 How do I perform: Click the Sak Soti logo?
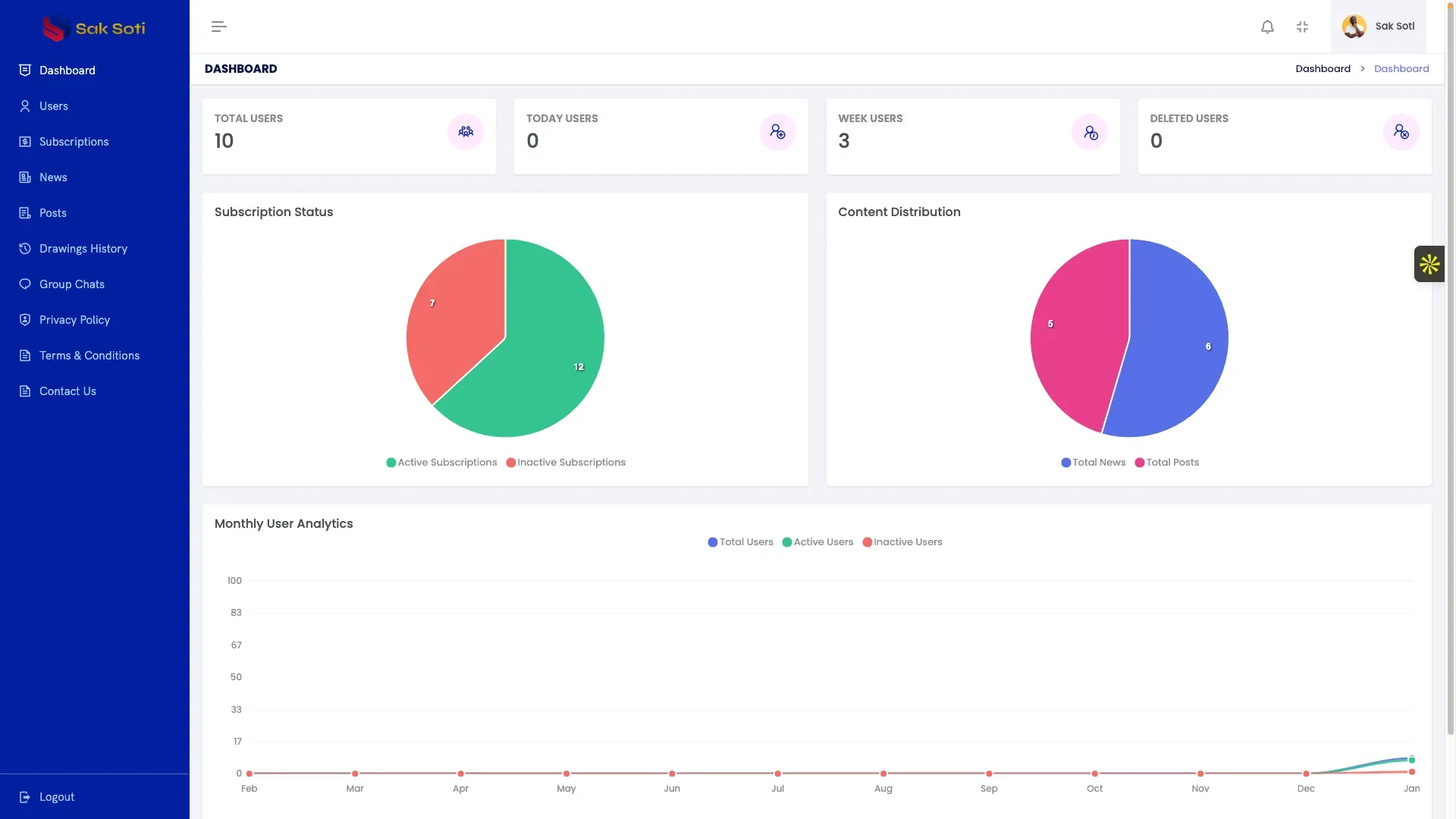pyautogui.click(x=94, y=28)
